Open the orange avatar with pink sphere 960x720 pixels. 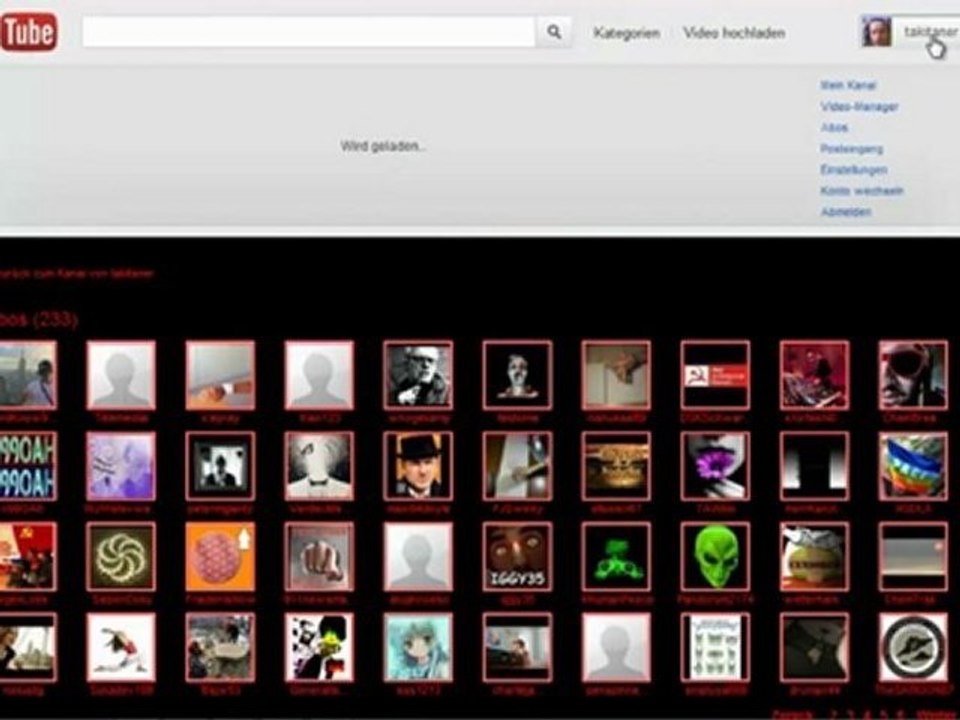tap(220, 557)
